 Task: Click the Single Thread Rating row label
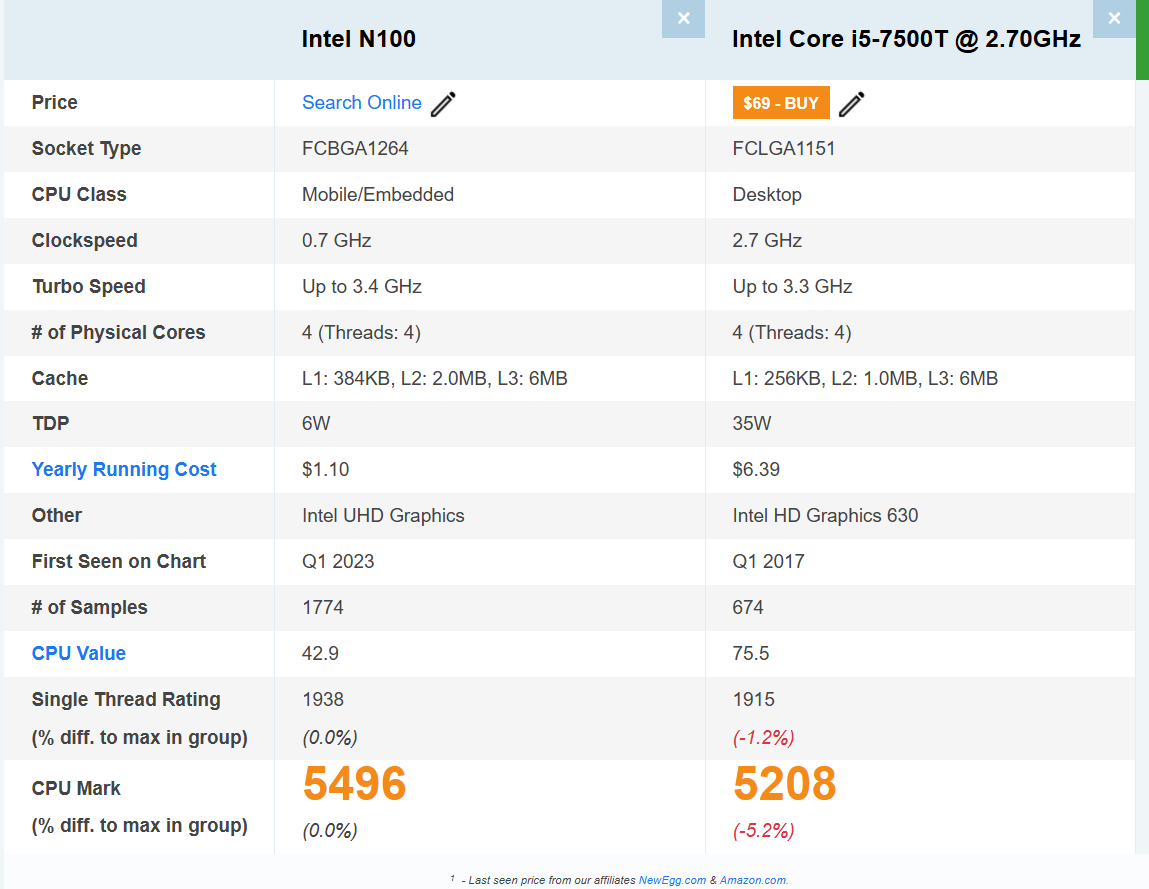click(x=126, y=699)
